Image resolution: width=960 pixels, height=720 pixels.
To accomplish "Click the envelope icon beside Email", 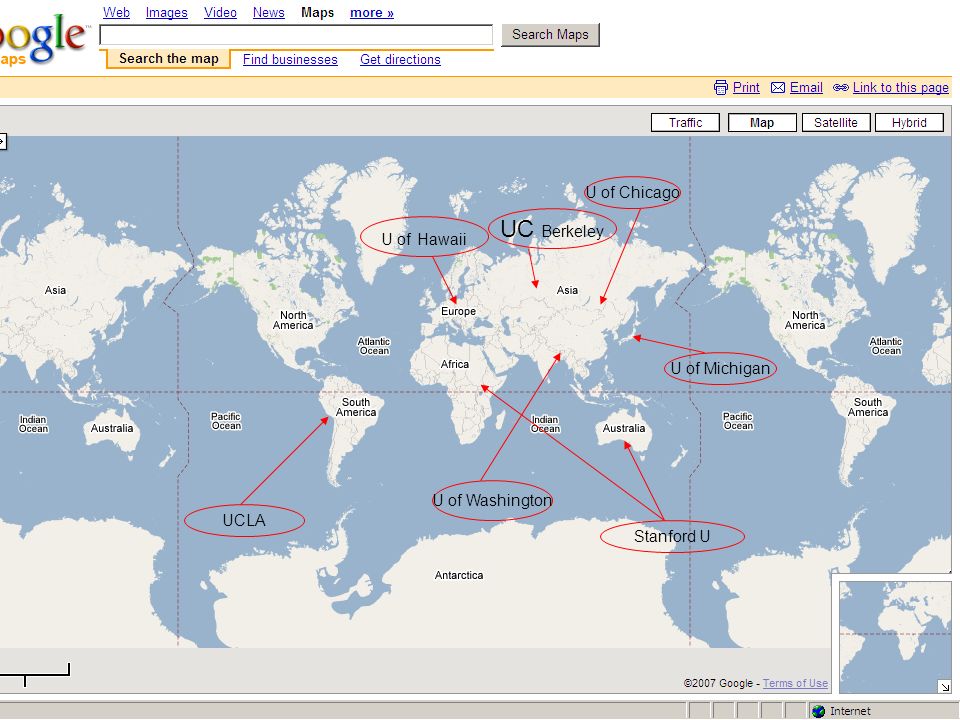I will coord(778,88).
